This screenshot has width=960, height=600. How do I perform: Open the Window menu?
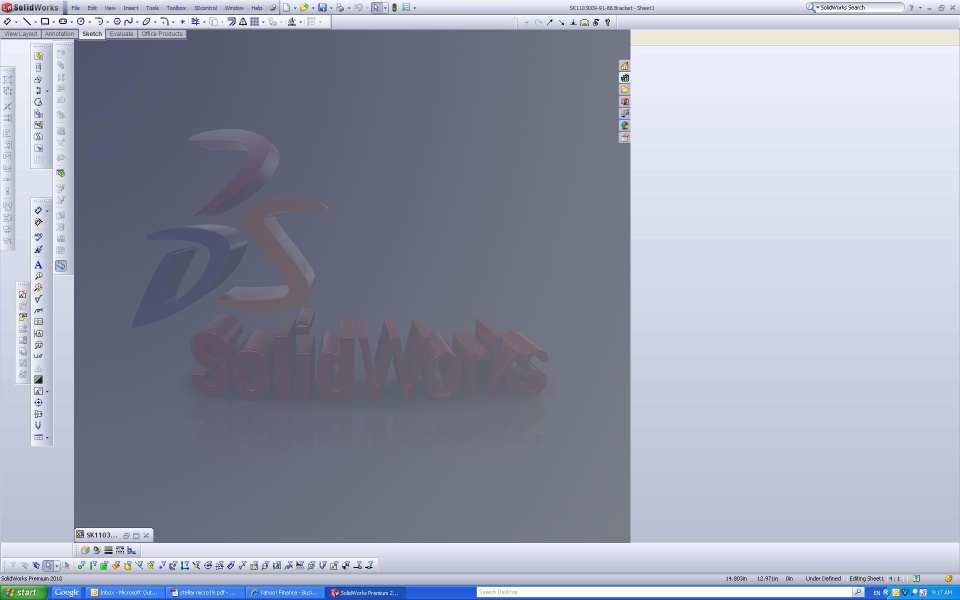pos(234,8)
